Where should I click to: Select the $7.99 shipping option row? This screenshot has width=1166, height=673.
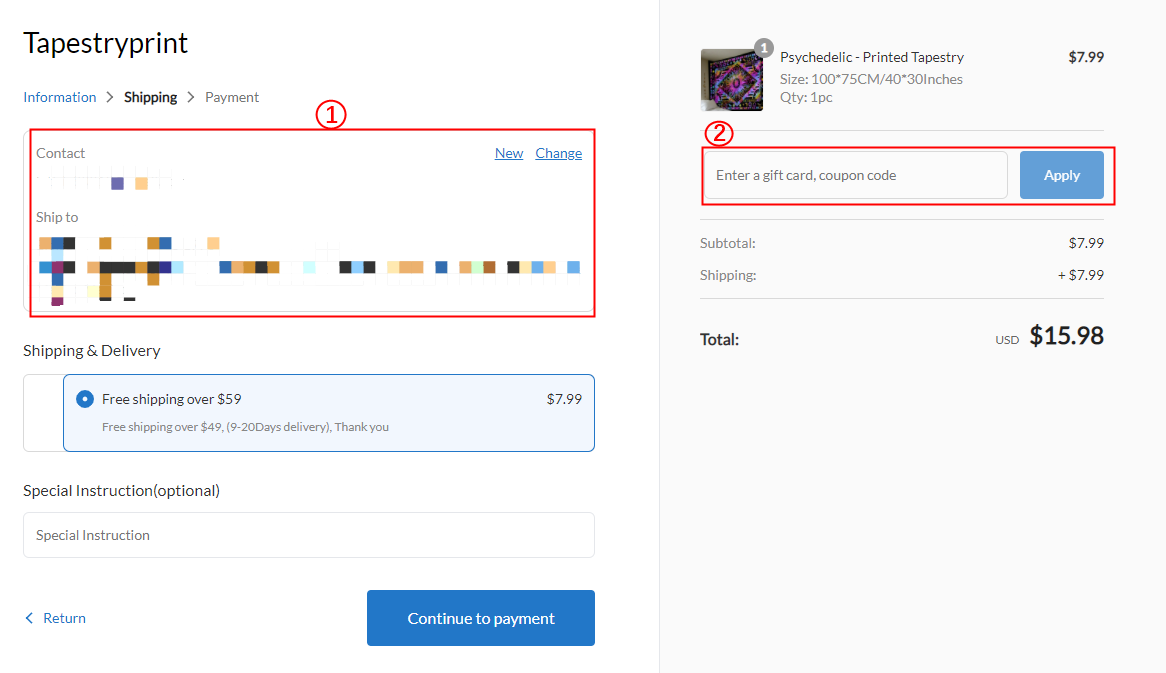point(329,413)
